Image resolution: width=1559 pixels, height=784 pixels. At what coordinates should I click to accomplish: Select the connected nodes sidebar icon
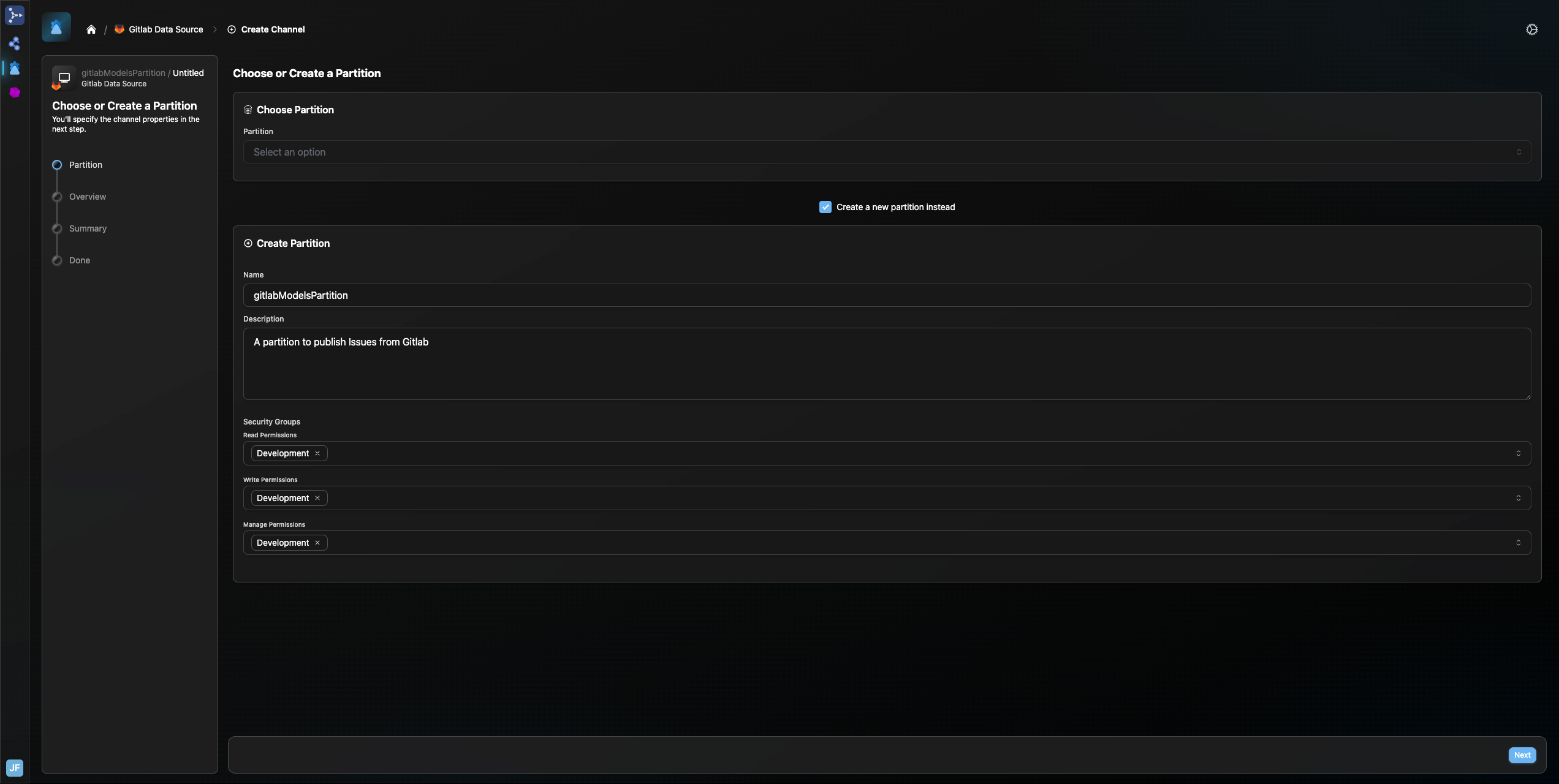(15, 43)
